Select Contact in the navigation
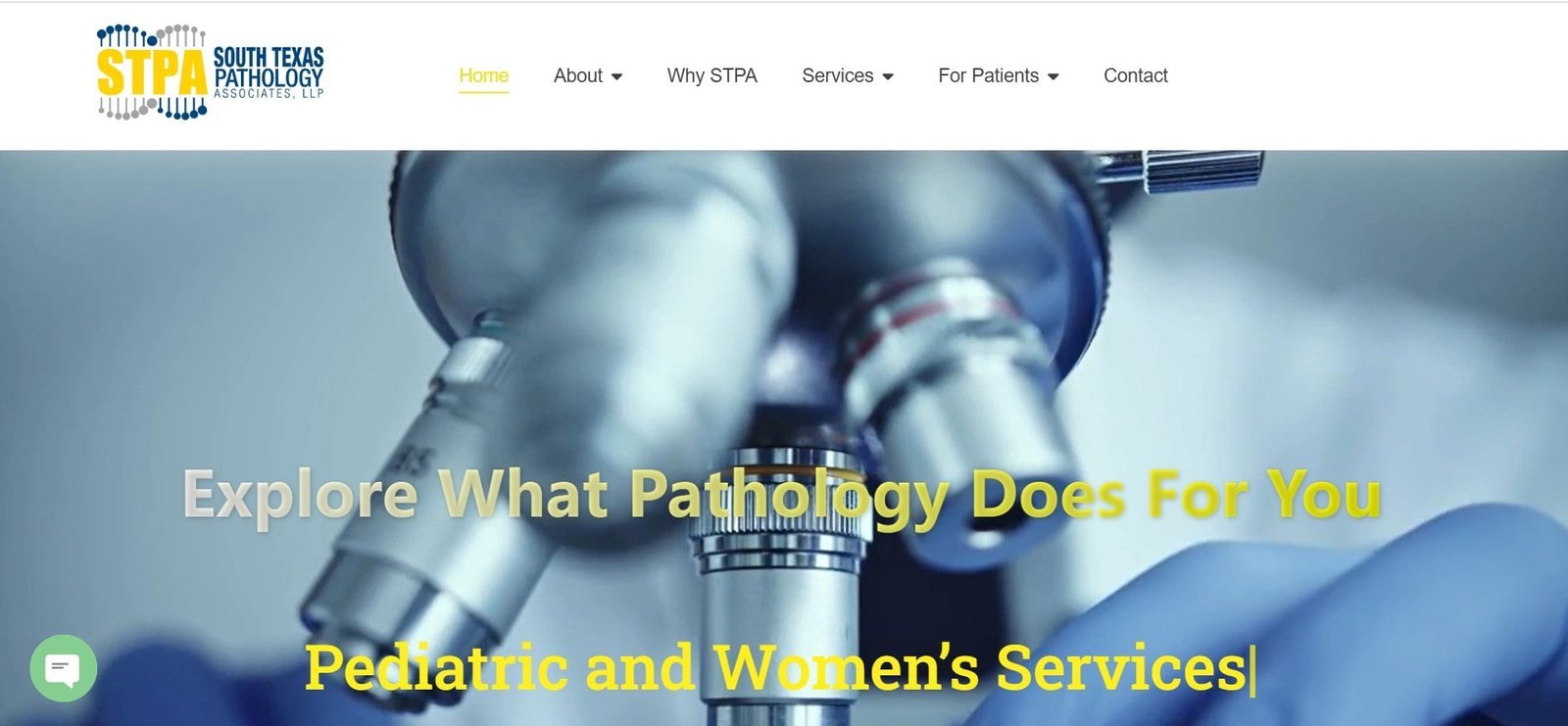 click(1136, 75)
